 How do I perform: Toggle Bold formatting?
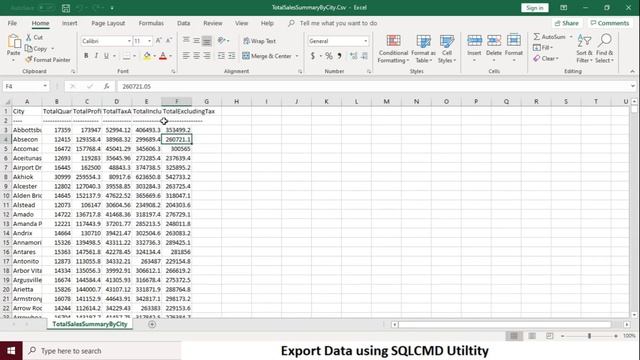86,56
